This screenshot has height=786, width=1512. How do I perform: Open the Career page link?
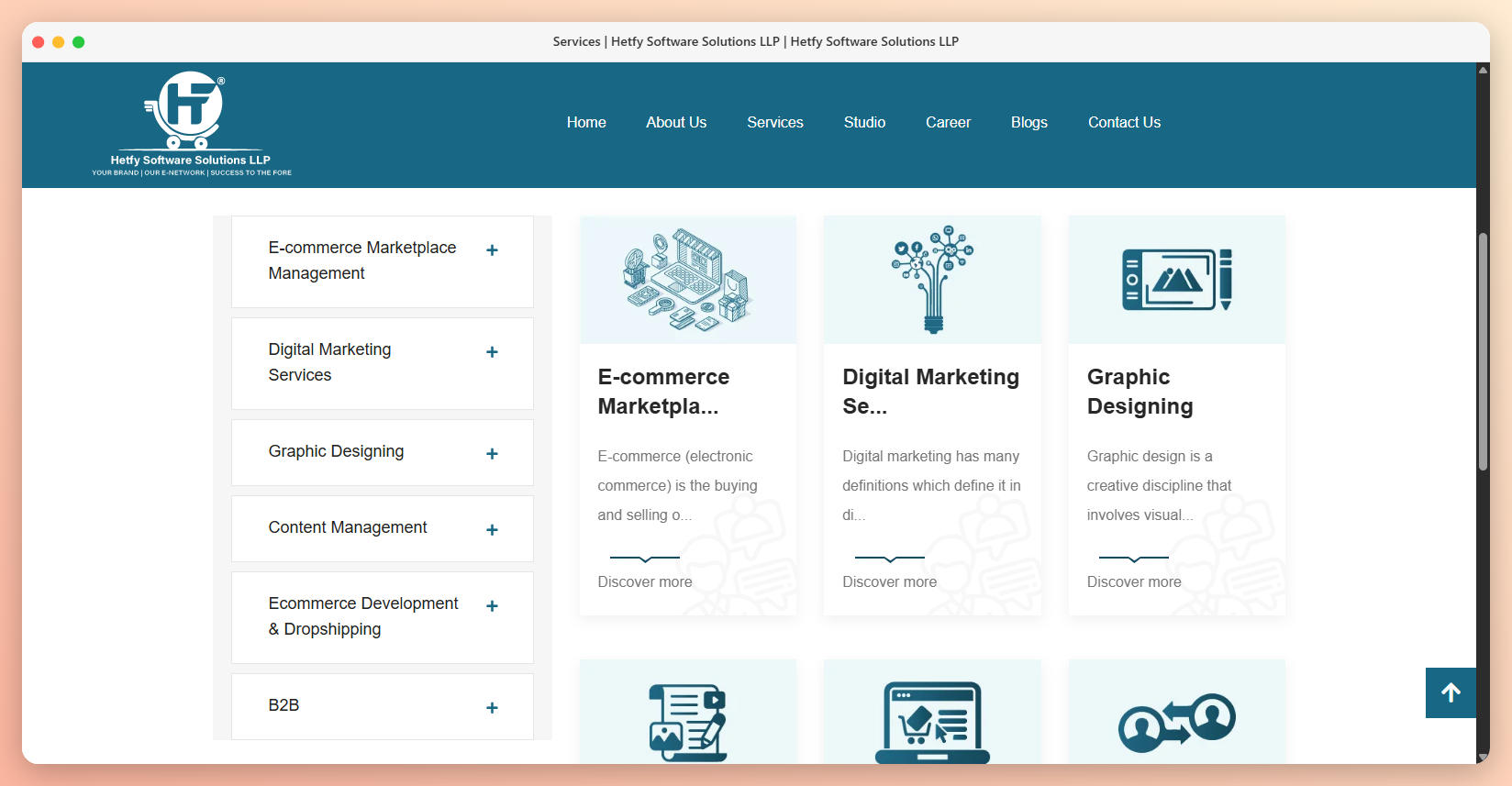948,122
